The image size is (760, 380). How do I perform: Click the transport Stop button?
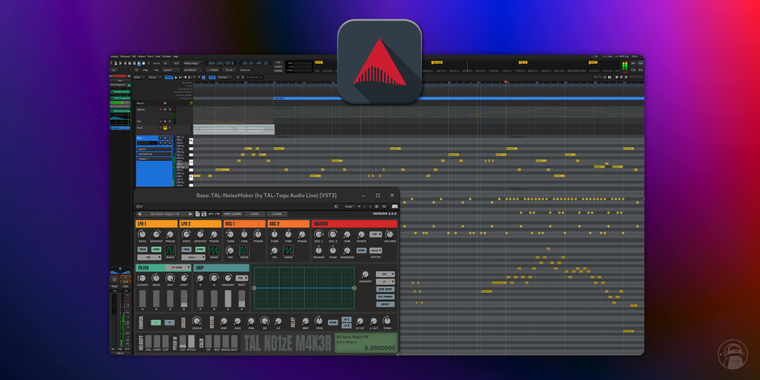click(x=143, y=63)
